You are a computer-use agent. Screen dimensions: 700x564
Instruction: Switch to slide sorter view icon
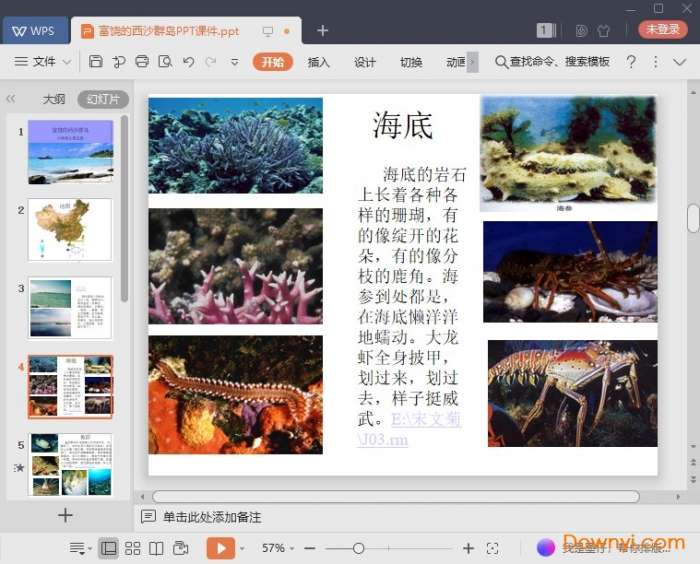132,548
